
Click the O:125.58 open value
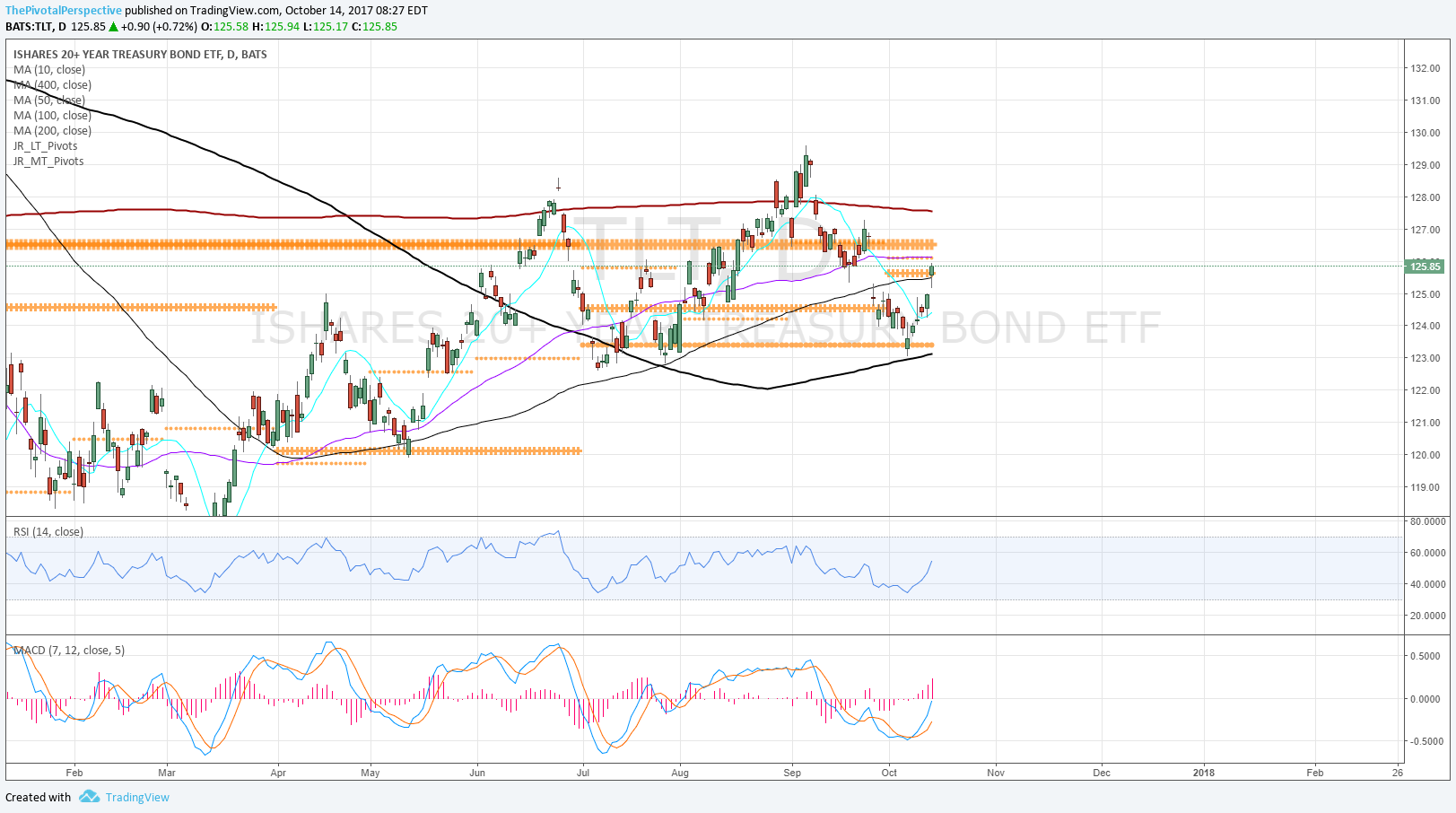point(223,26)
